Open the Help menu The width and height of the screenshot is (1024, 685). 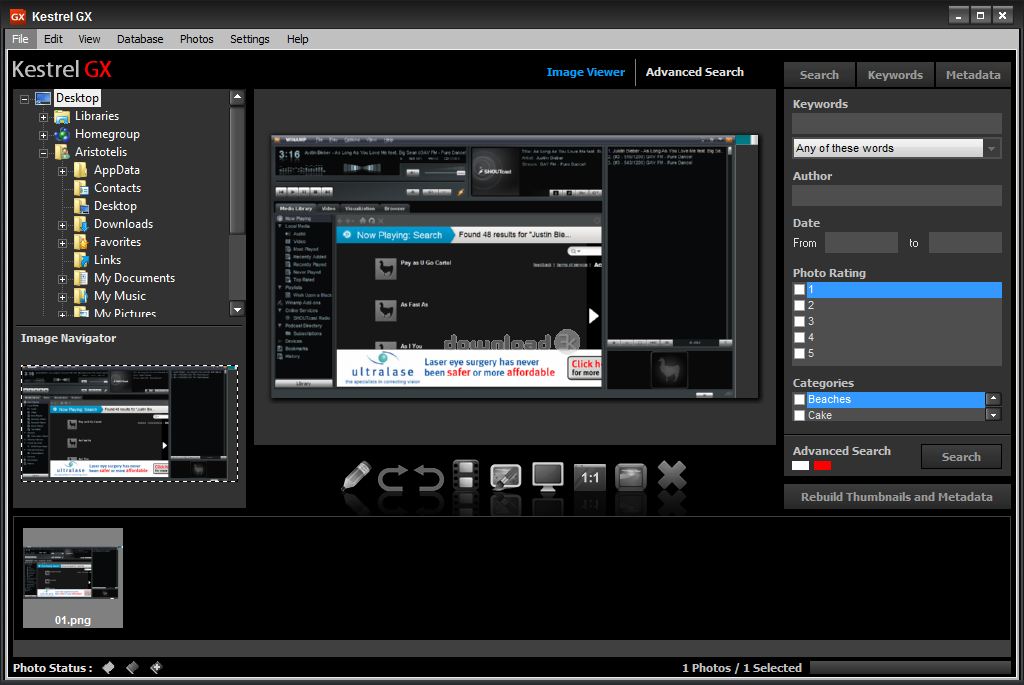[x=297, y=39]
